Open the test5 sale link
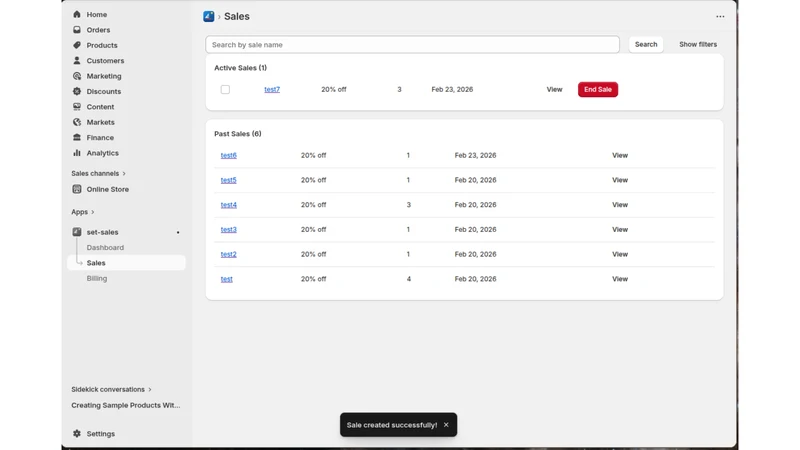This screenshot has height=450, width=800. tap(229, 180)
